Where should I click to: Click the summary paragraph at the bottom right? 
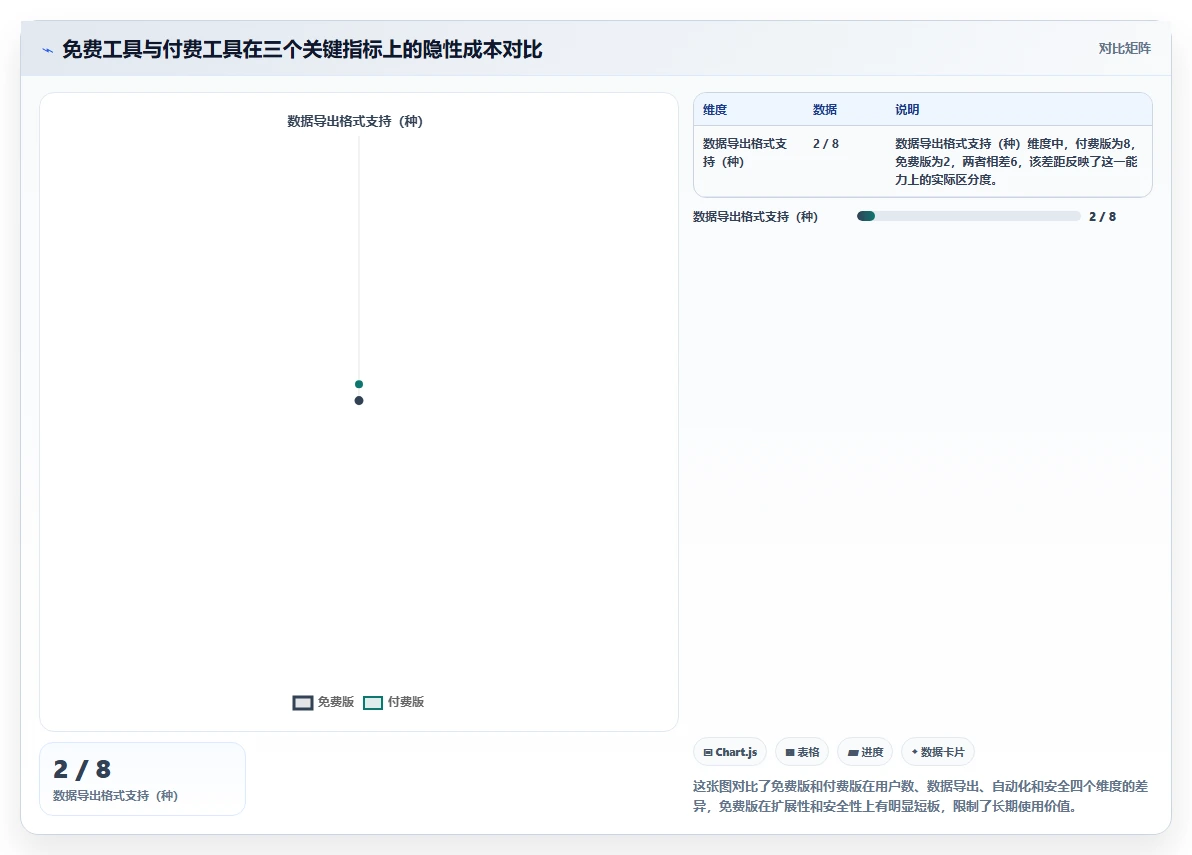[x=921, y=796]
